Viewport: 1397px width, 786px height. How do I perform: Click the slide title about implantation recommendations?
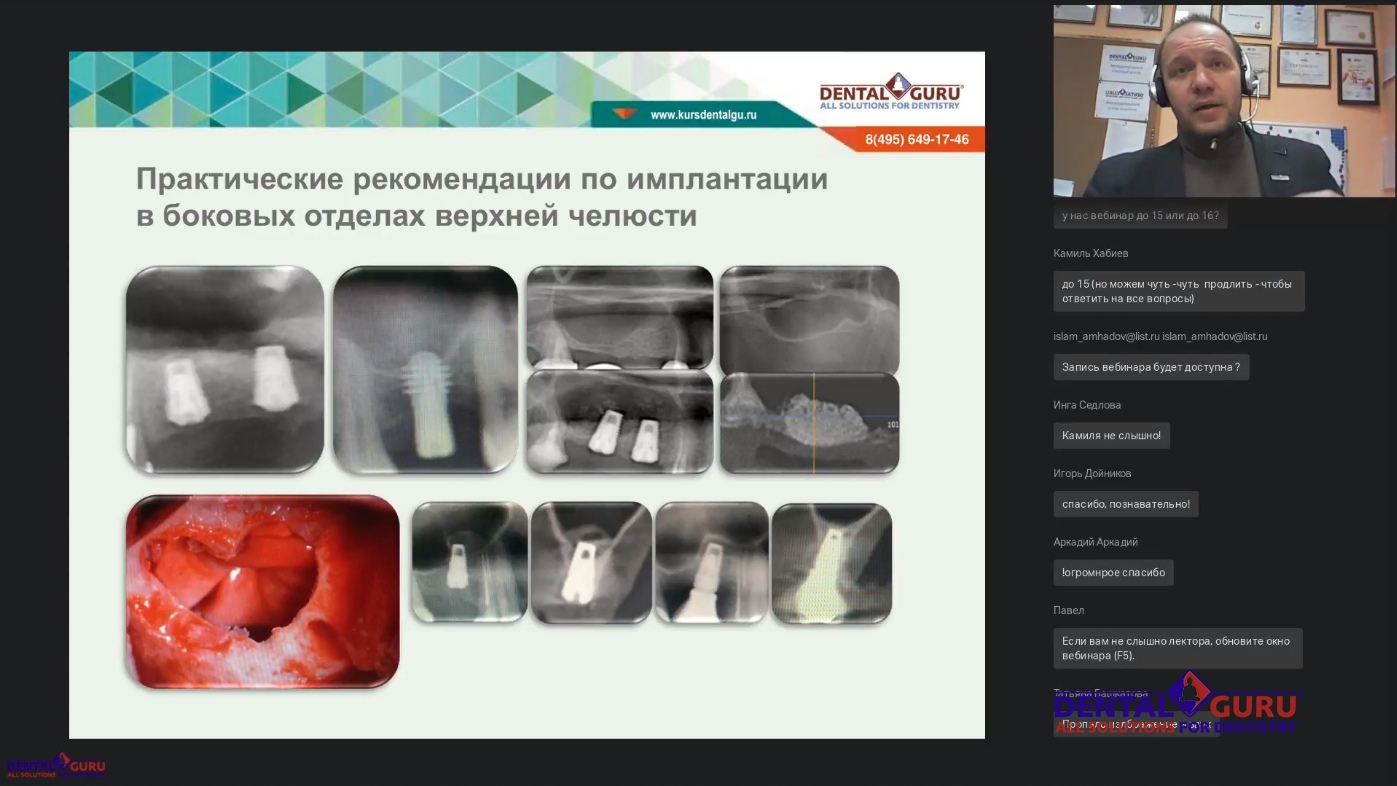482,197
